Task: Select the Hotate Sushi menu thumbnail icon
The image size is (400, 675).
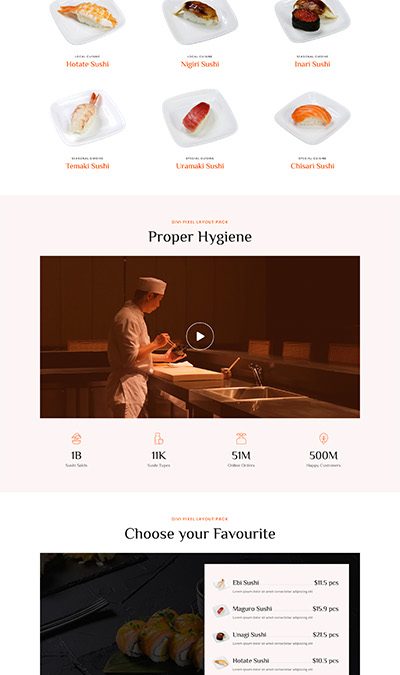Action: [x=220, y=662]
